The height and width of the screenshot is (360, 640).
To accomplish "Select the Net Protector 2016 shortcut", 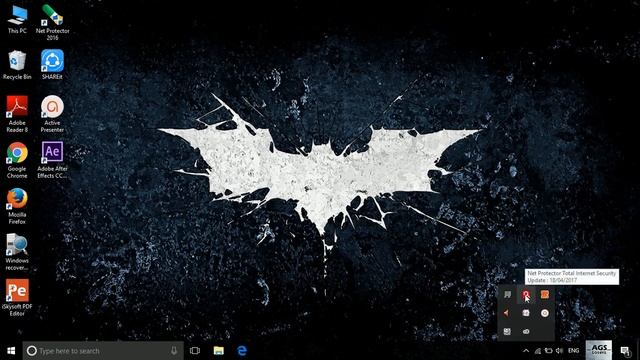I will pos(52,22).
